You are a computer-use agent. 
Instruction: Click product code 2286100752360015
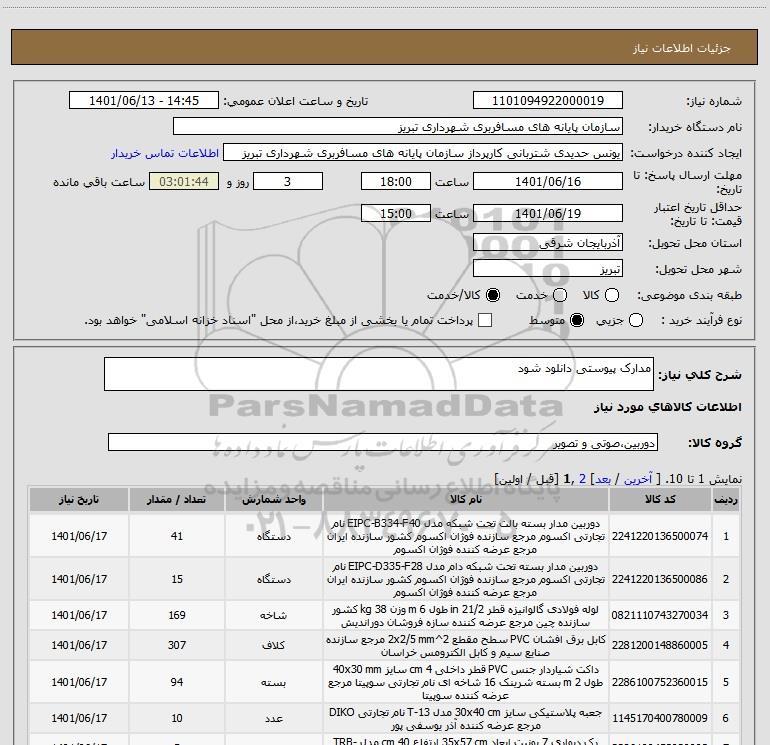[660, 682]
